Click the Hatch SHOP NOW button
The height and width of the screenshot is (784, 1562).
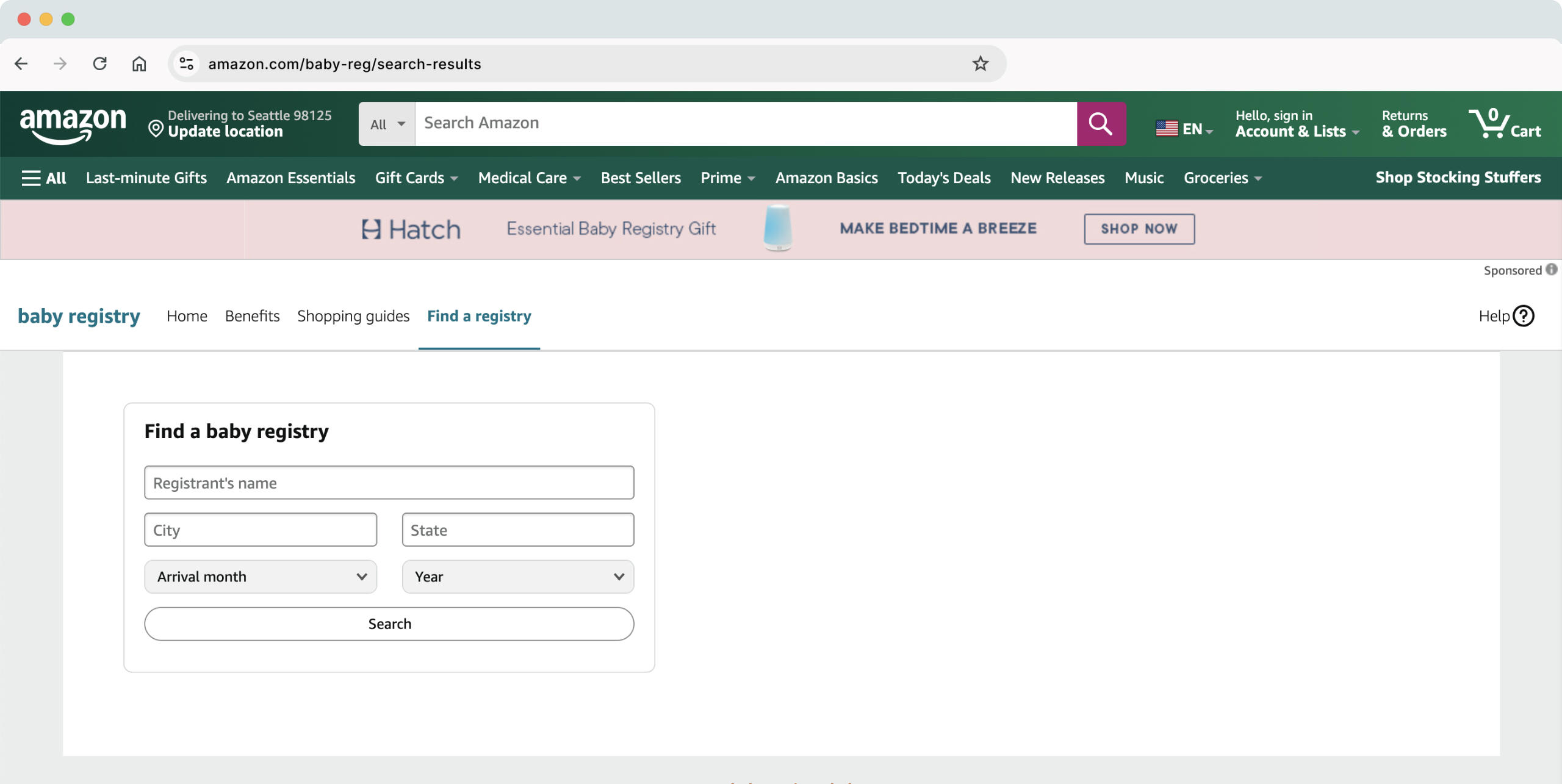(x=1139, y=229)
